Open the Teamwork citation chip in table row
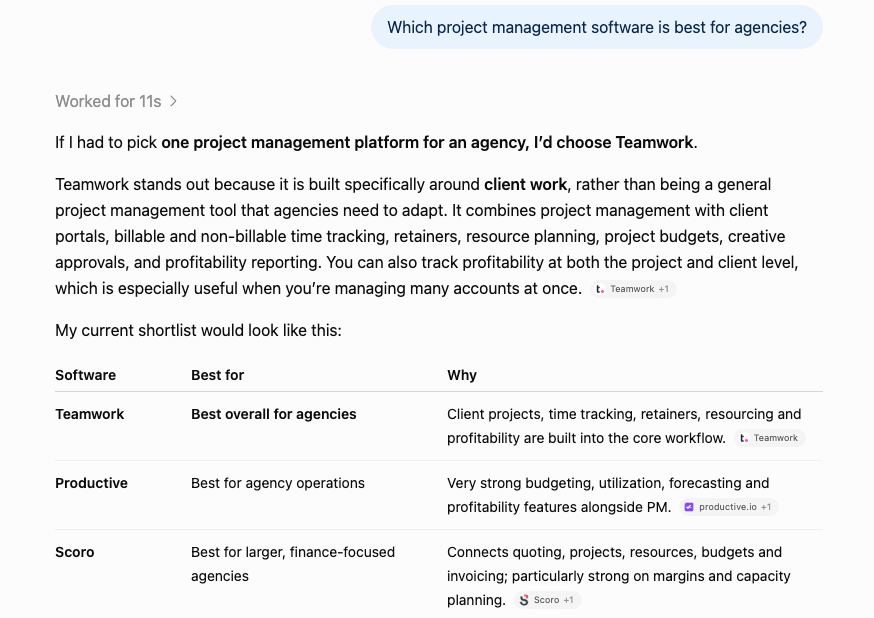Viewport: 874px width, 618px height. 770,438
